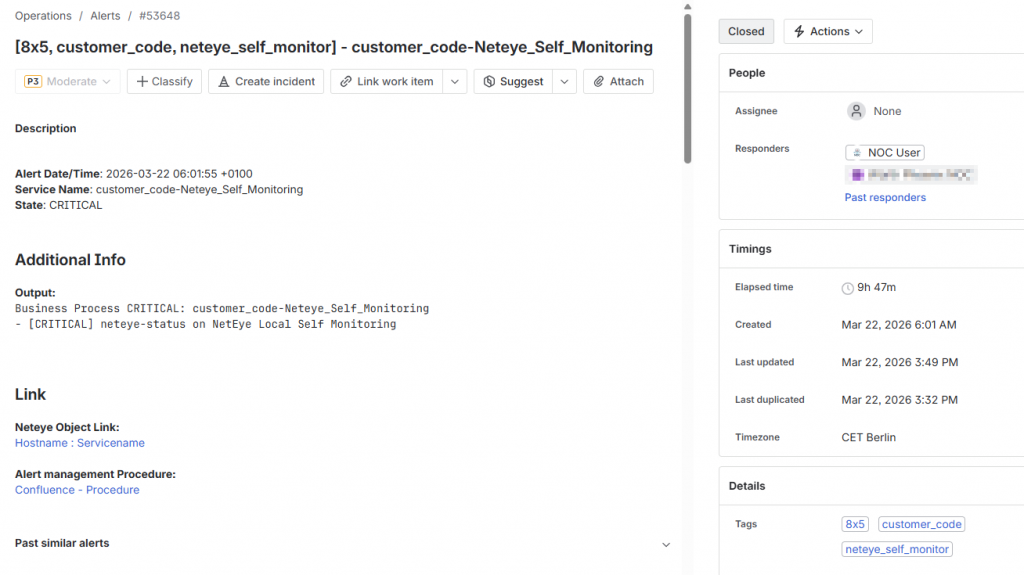Click the elapsed time clock icon
The width and height of the screenshot is (1024, 575).
click(848, 288)
